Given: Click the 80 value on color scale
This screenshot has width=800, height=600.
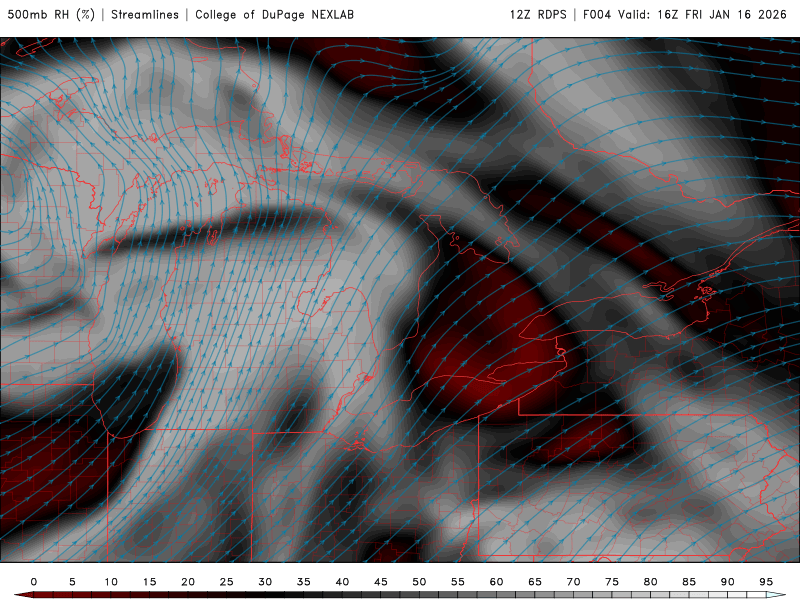Looking at the screenshot, I should [651, 582].
